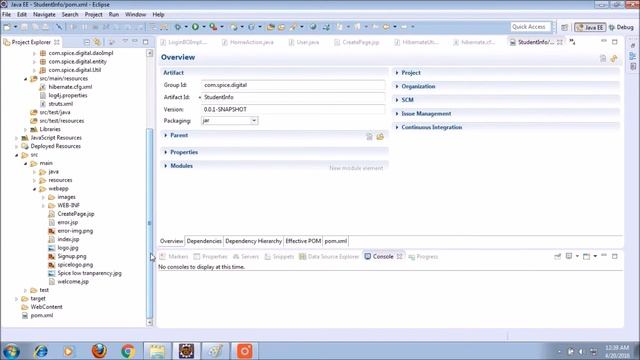Click the Run green play toolbar button
The height and width of the screenshot is (360, 640).
click(196, 27)
